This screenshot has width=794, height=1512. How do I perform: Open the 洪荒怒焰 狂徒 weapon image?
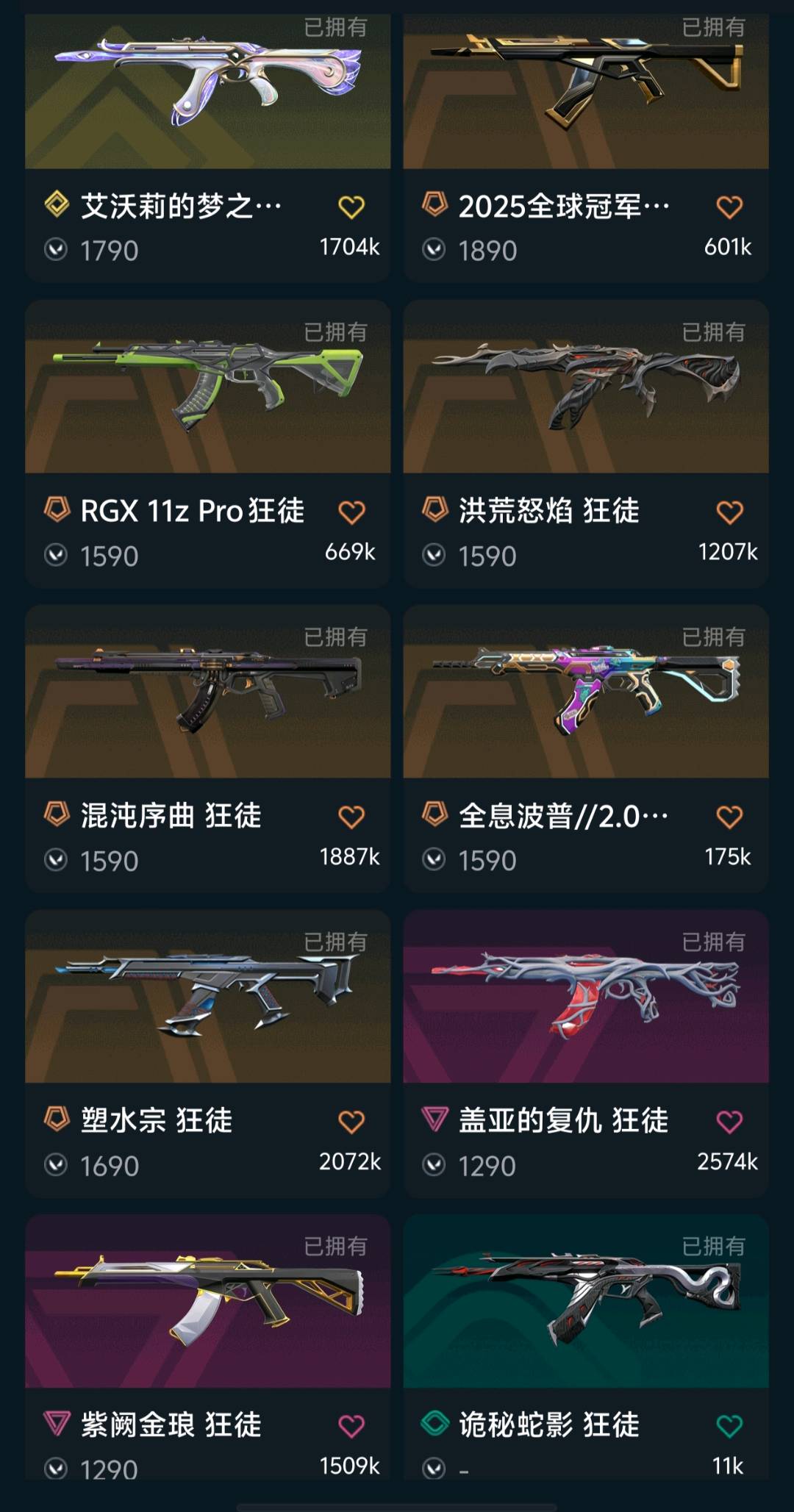586,387
